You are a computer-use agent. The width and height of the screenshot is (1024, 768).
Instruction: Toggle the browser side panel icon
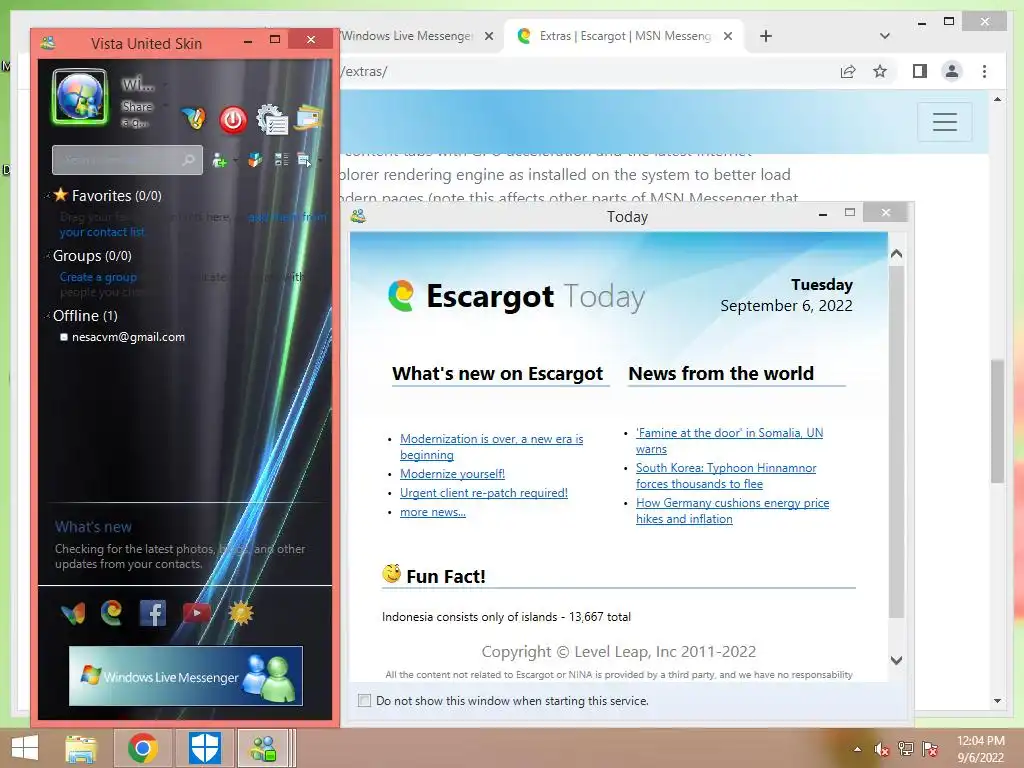pos(920,71)
